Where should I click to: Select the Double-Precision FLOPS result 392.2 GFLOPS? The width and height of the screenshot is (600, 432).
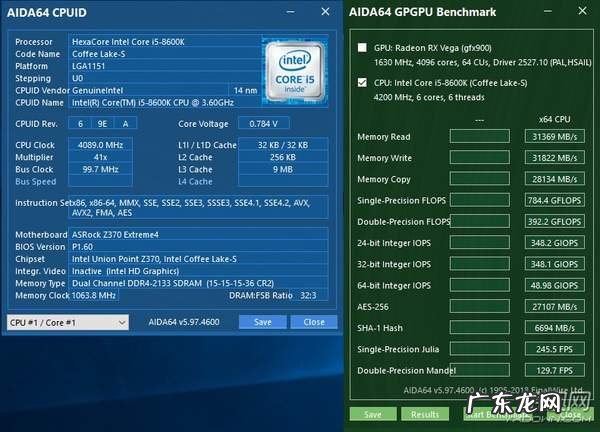[x=554, y=222]
